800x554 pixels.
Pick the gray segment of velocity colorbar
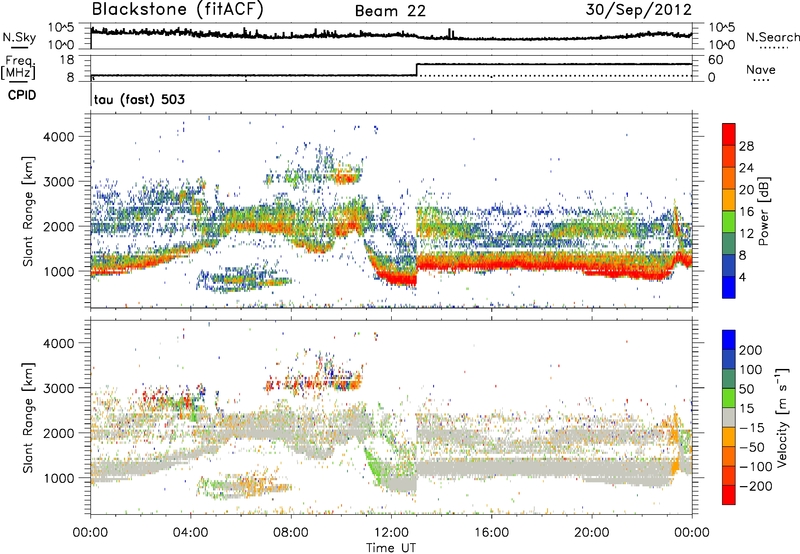pos(729,417)
